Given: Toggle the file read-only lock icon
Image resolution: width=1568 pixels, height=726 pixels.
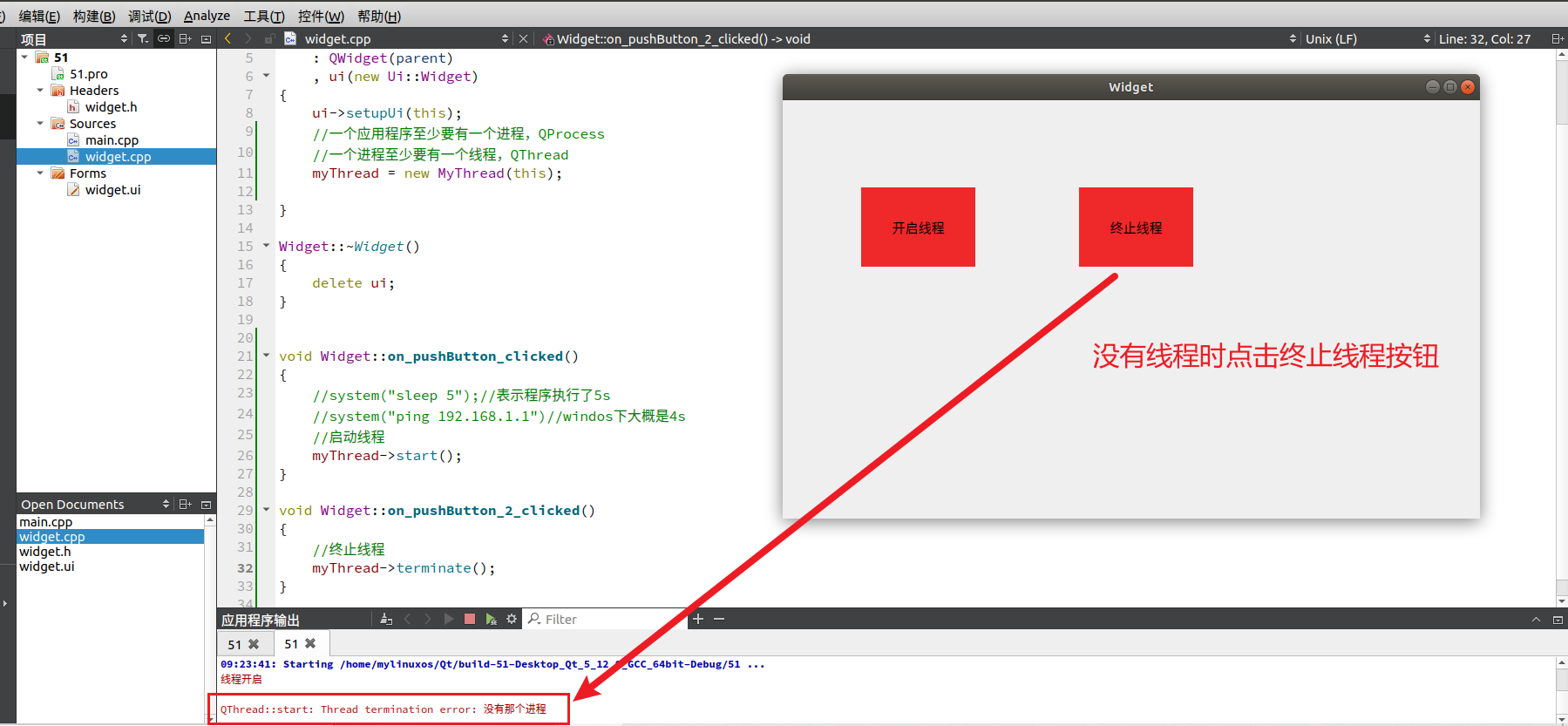Looking at the screenshot, I should coord(269,38).
